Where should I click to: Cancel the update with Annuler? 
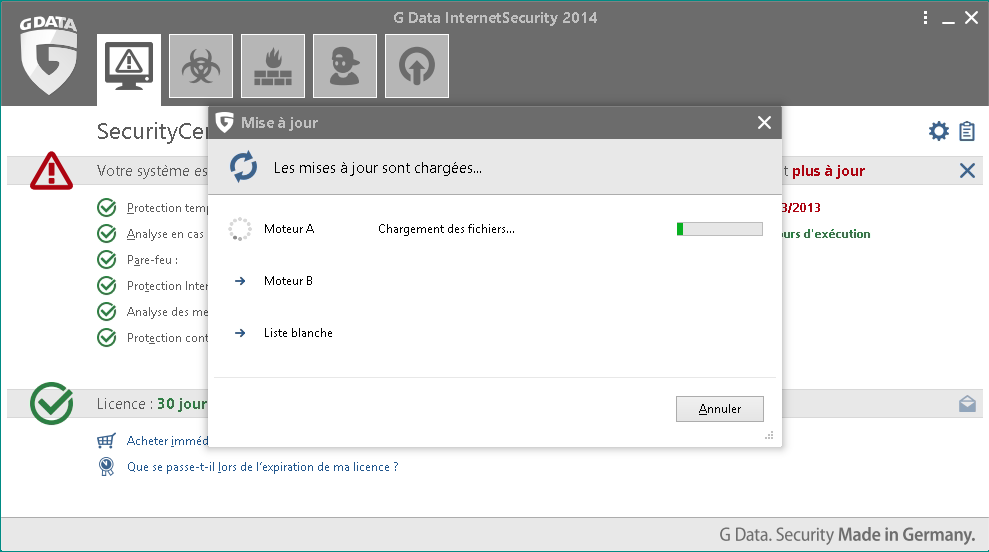[720, 409]
